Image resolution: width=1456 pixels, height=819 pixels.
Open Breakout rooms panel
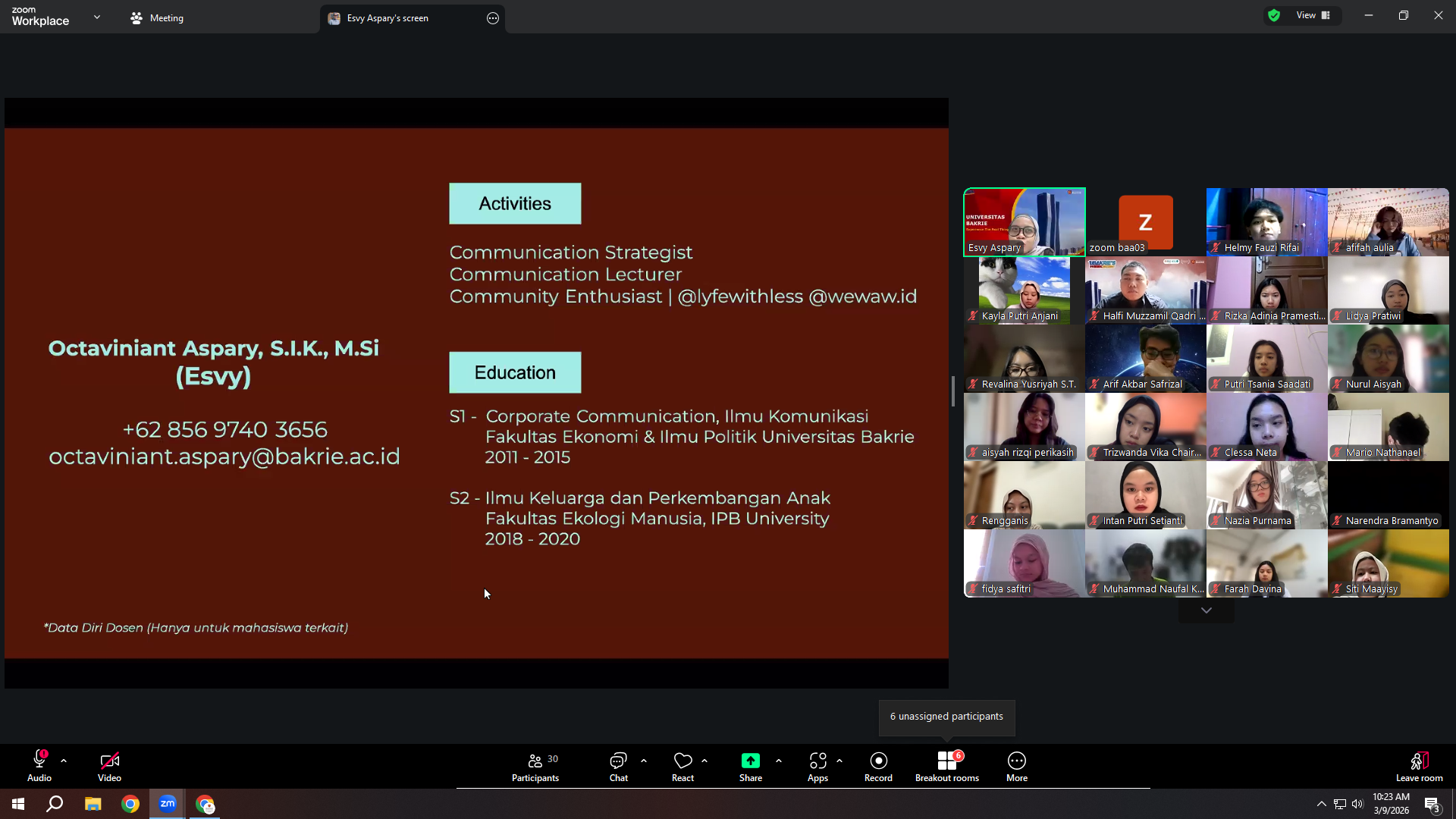point(947,767)
